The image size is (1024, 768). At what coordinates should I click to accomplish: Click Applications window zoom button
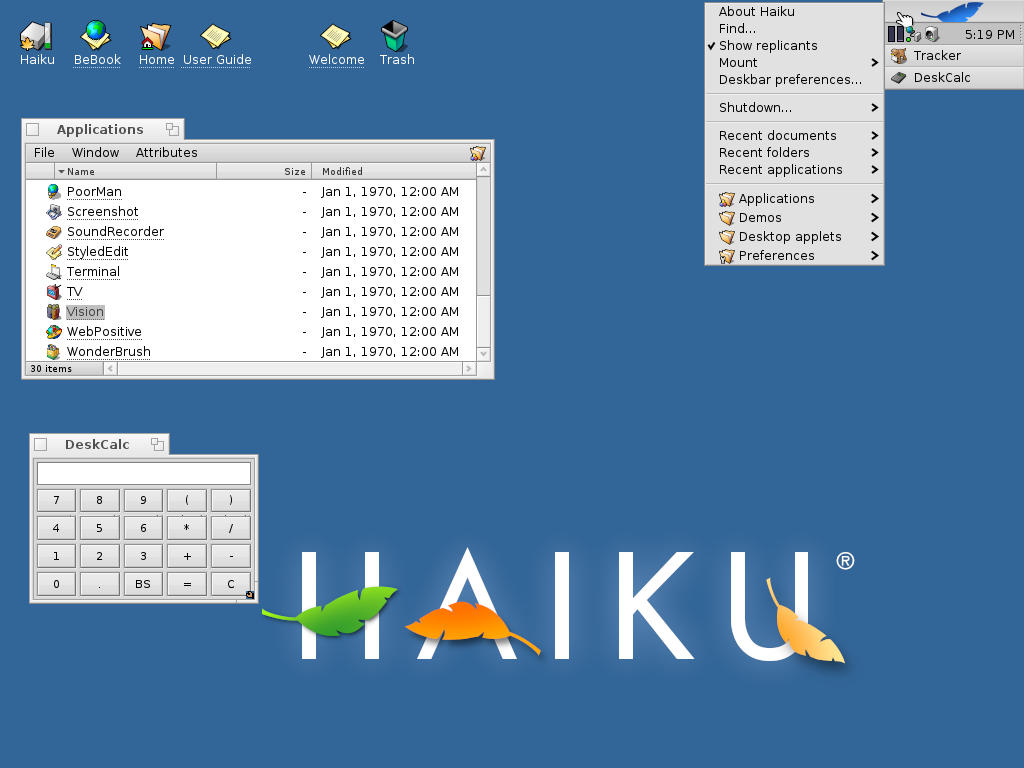(172, 129)
